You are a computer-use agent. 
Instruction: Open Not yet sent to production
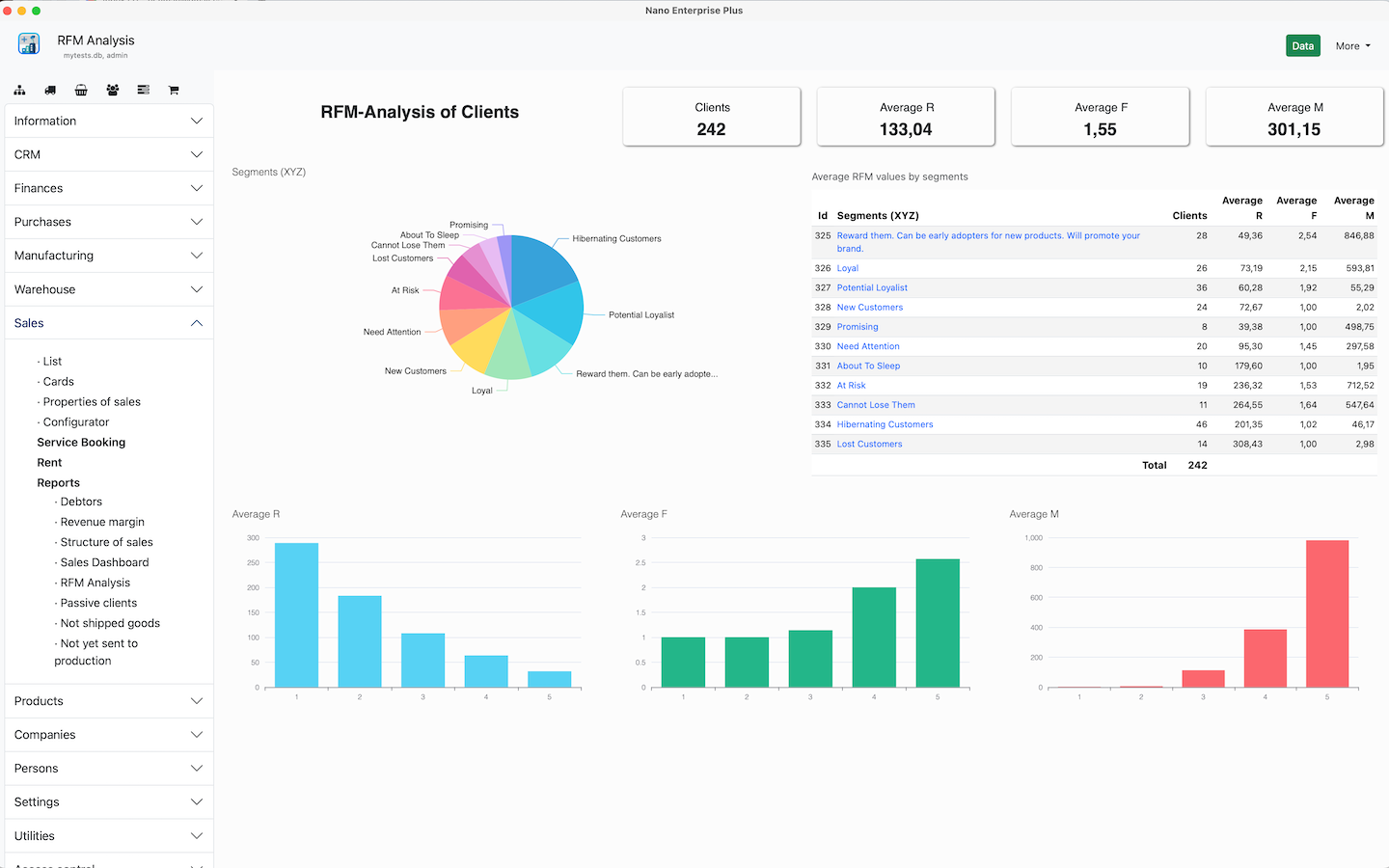[96, 652]
